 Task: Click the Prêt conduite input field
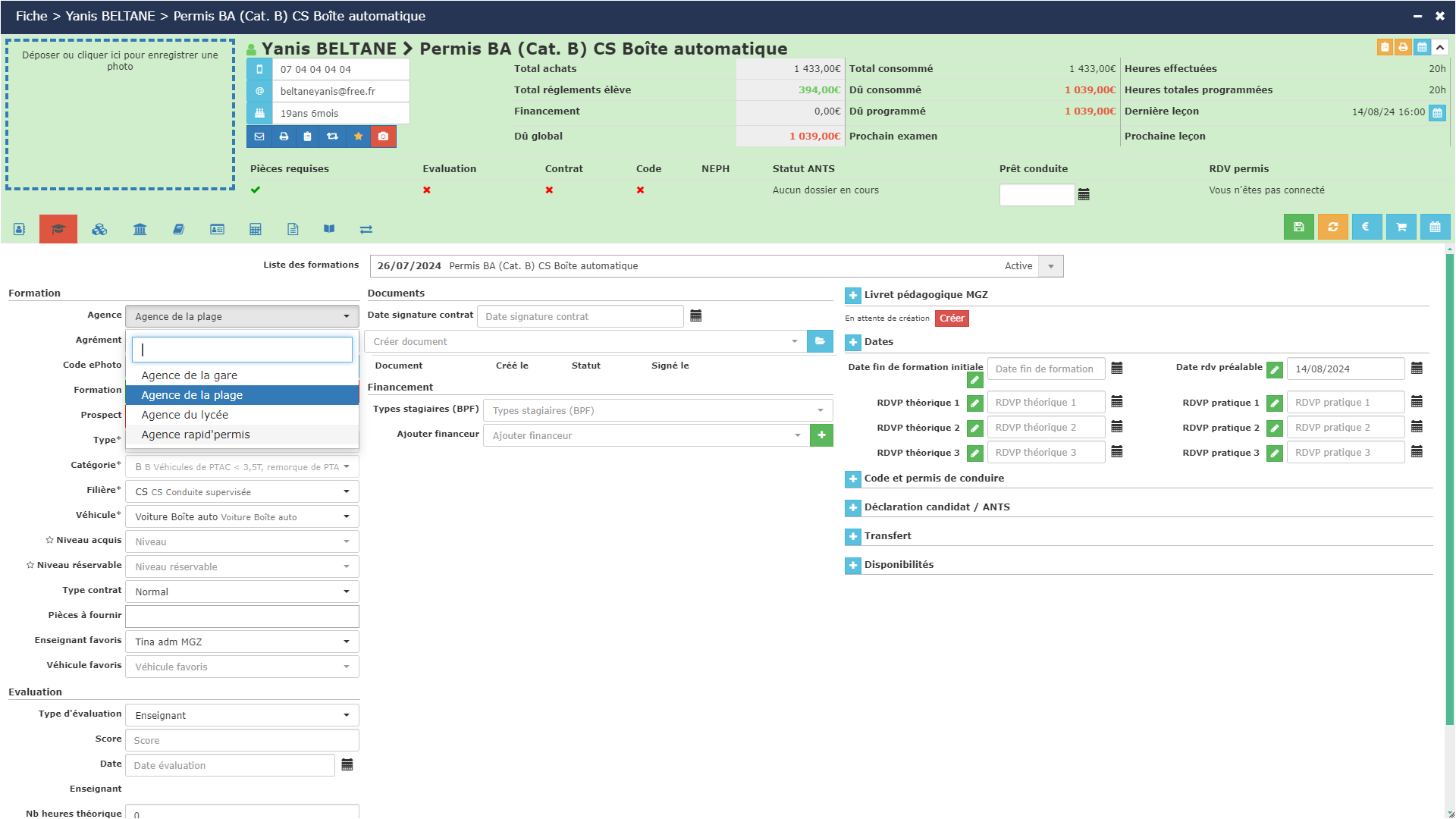(x=1037, y=195)
